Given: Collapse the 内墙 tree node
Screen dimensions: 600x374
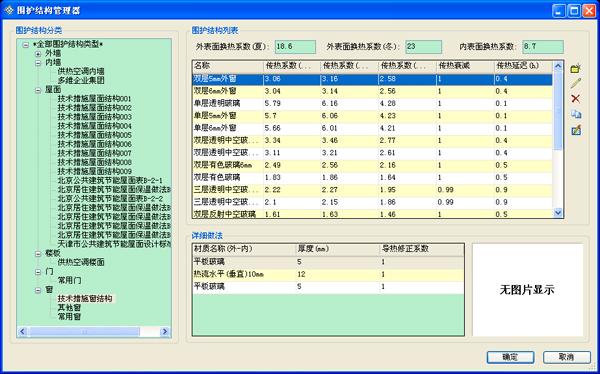Looking at the screenshot, I should (38, 63).
